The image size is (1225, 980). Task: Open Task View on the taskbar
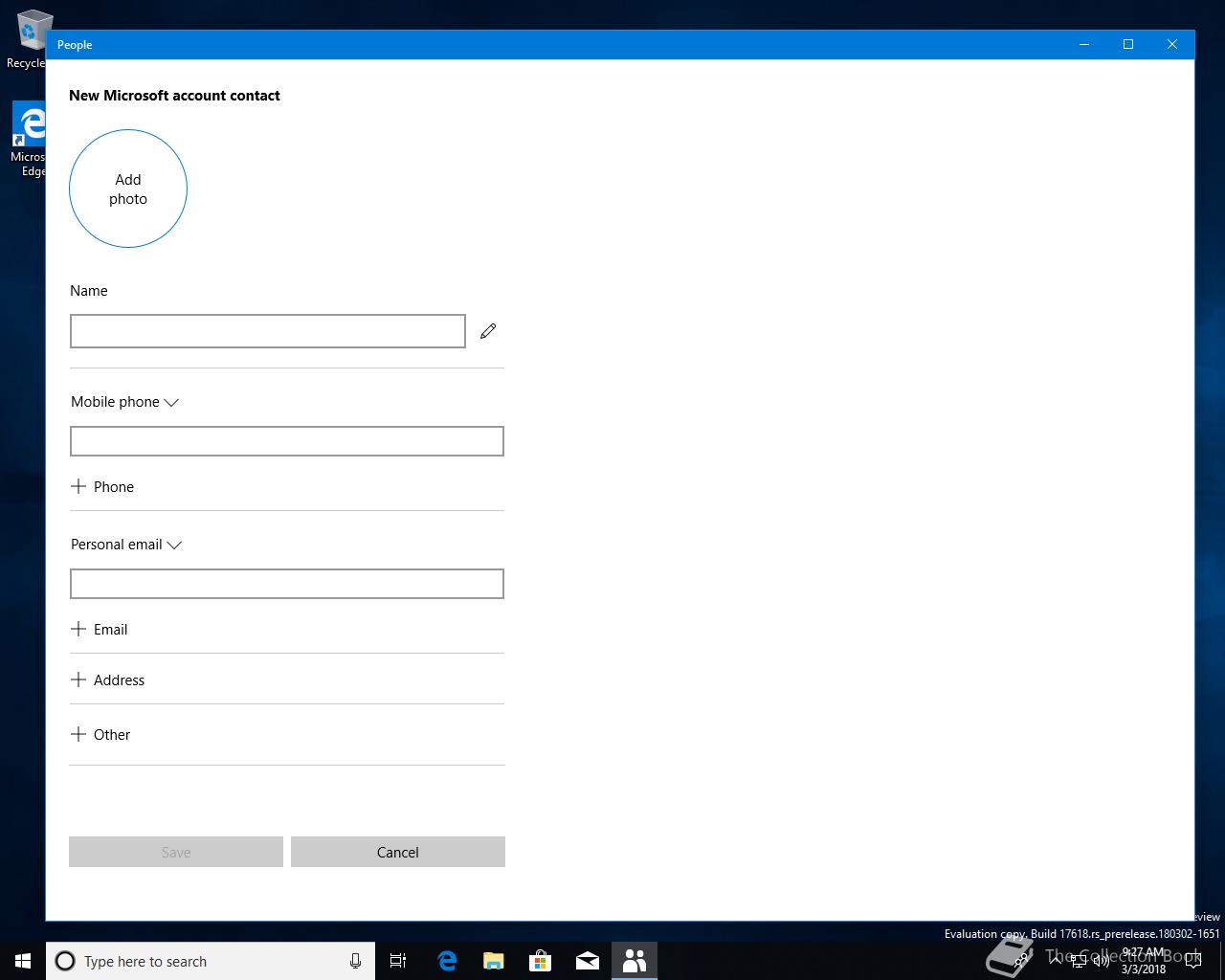coord(398,961)
